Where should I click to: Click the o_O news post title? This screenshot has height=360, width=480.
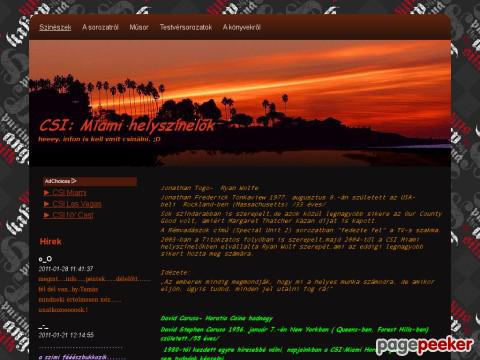(x=45, y=259)
